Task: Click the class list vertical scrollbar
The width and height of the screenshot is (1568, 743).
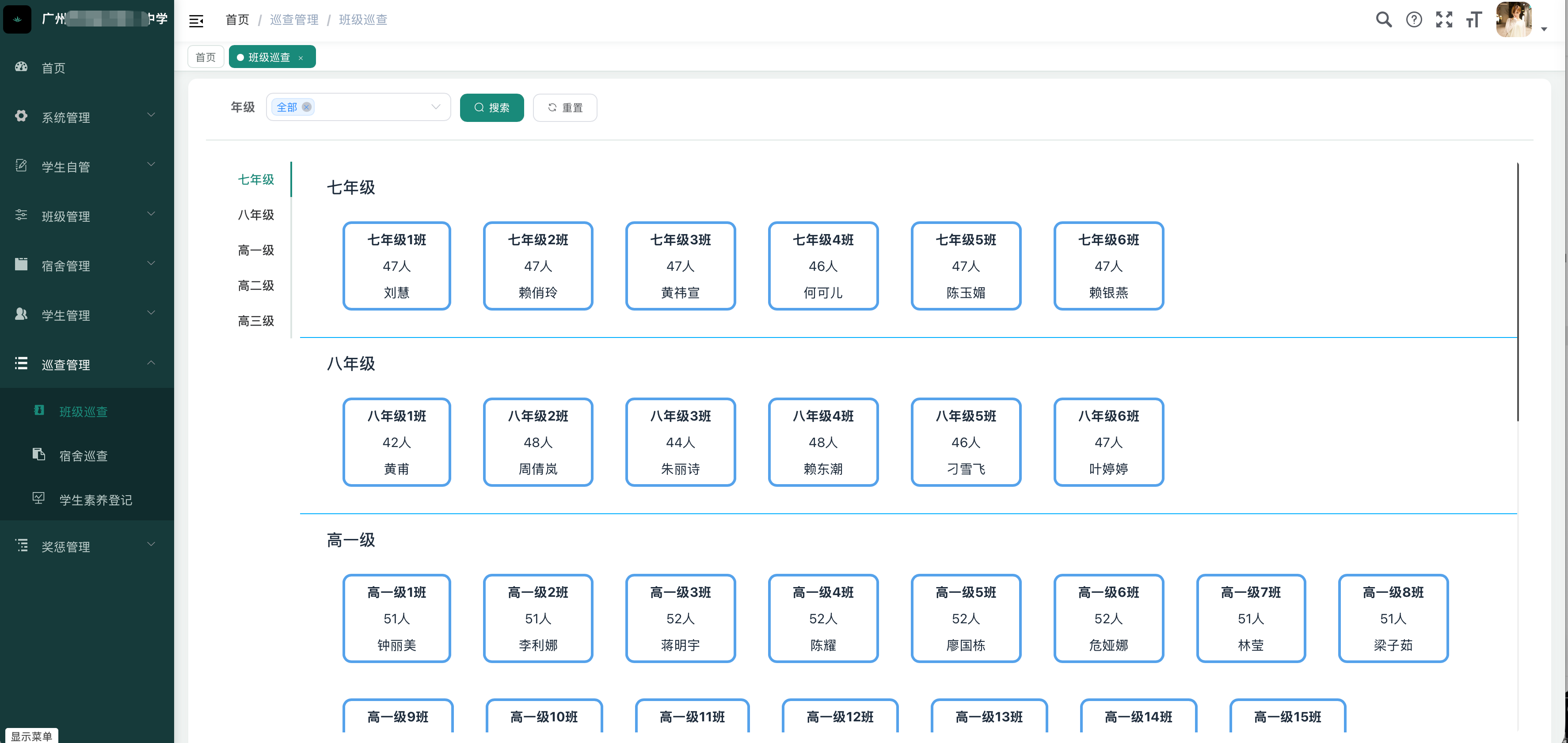Action: point(1518,292)
